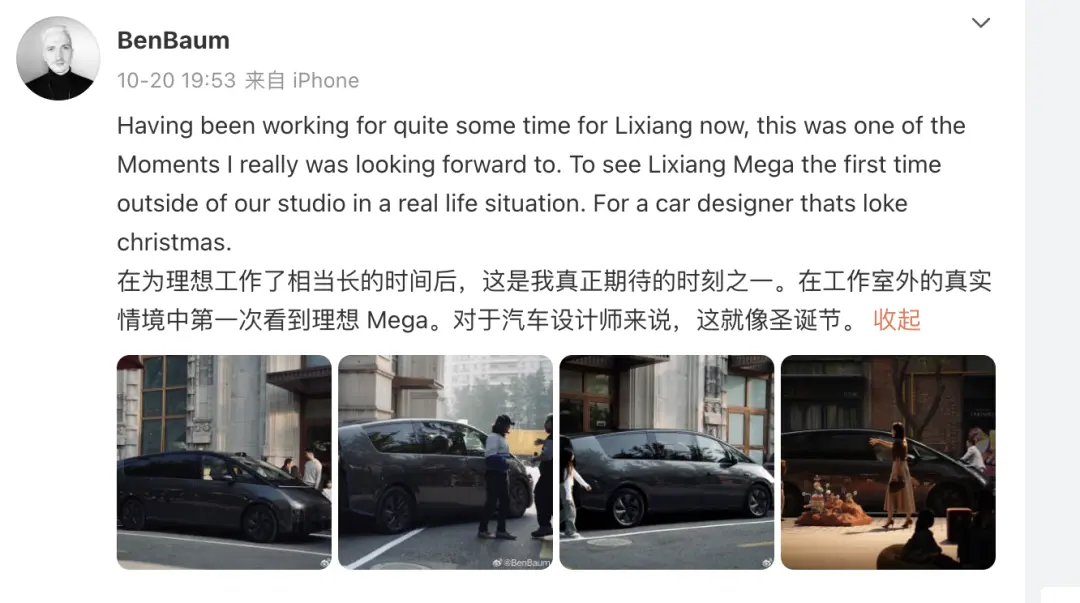Open BenBaum's profile avatar
Viewport: 1080px width, 603px height.
(x=58, y=59)
